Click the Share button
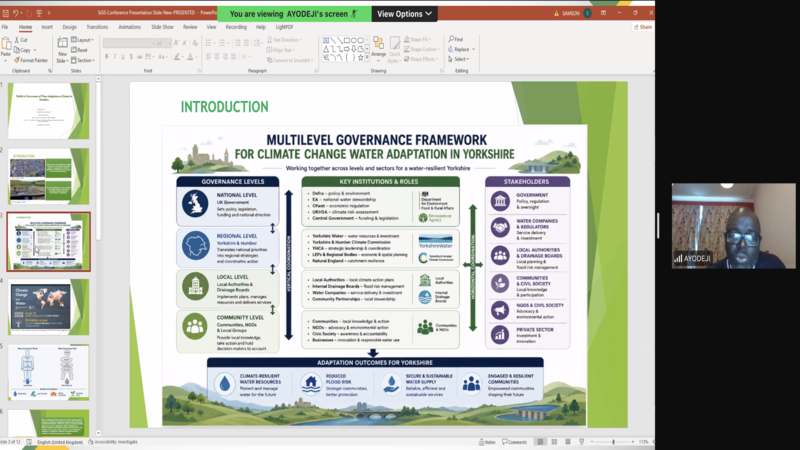Image resolution: width=800 pixels, height=450 pixels. click(643, 27)
